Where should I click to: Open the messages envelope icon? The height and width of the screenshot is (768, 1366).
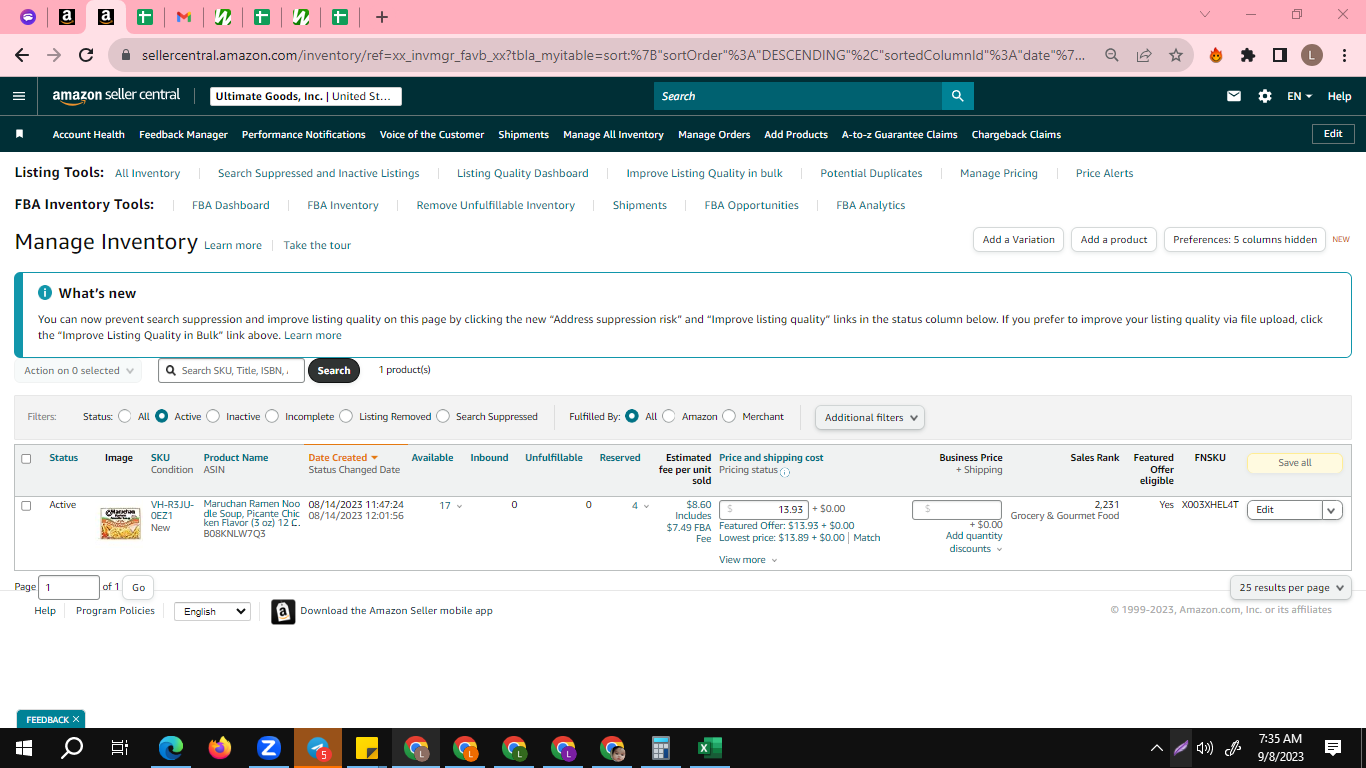(1234, 96)
